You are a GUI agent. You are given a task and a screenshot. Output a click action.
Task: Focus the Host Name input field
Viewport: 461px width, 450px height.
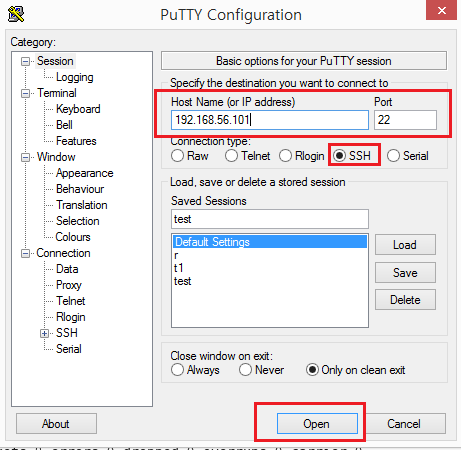tap(270, 120)
